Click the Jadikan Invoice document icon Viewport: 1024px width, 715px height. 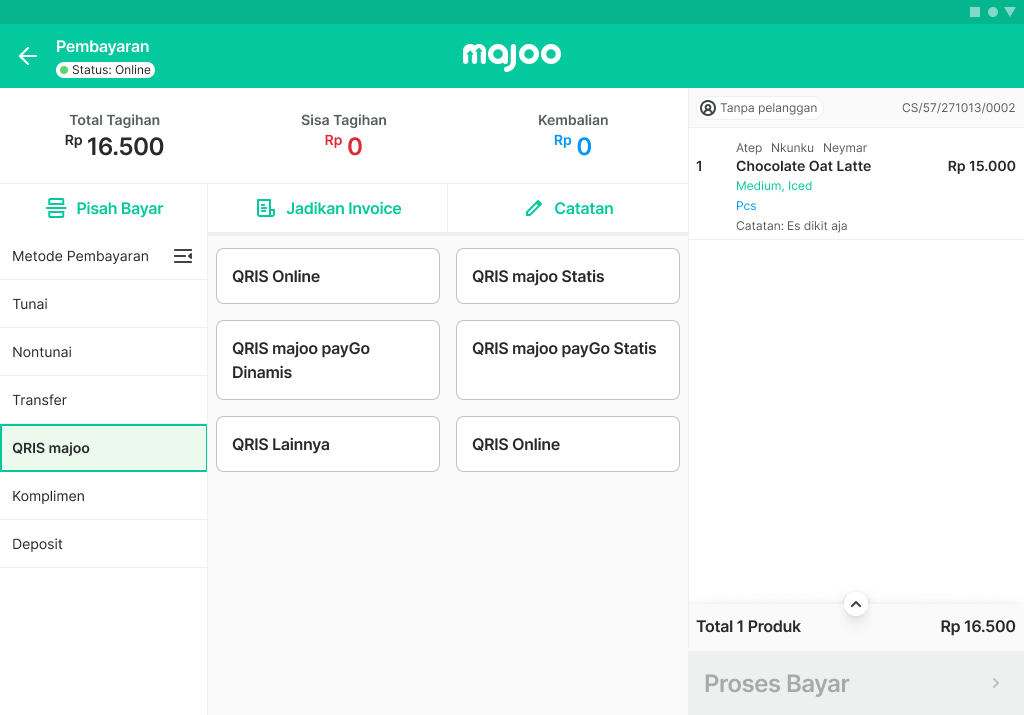[x=265, y=209]
